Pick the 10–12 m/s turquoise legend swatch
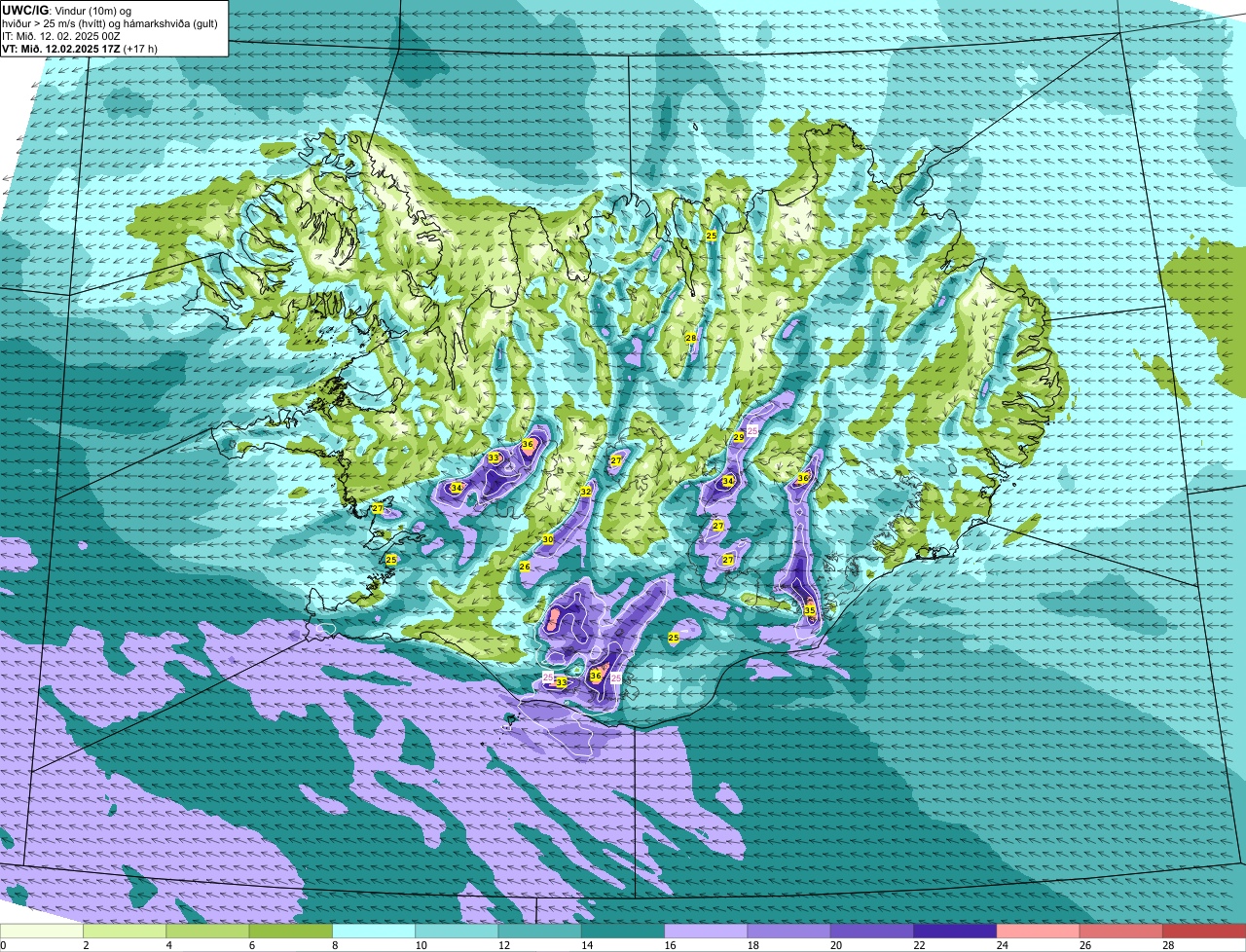Image resolution: width=1246 pixels, height=952 pixels. pyautogui.click(x=458, y=931)
